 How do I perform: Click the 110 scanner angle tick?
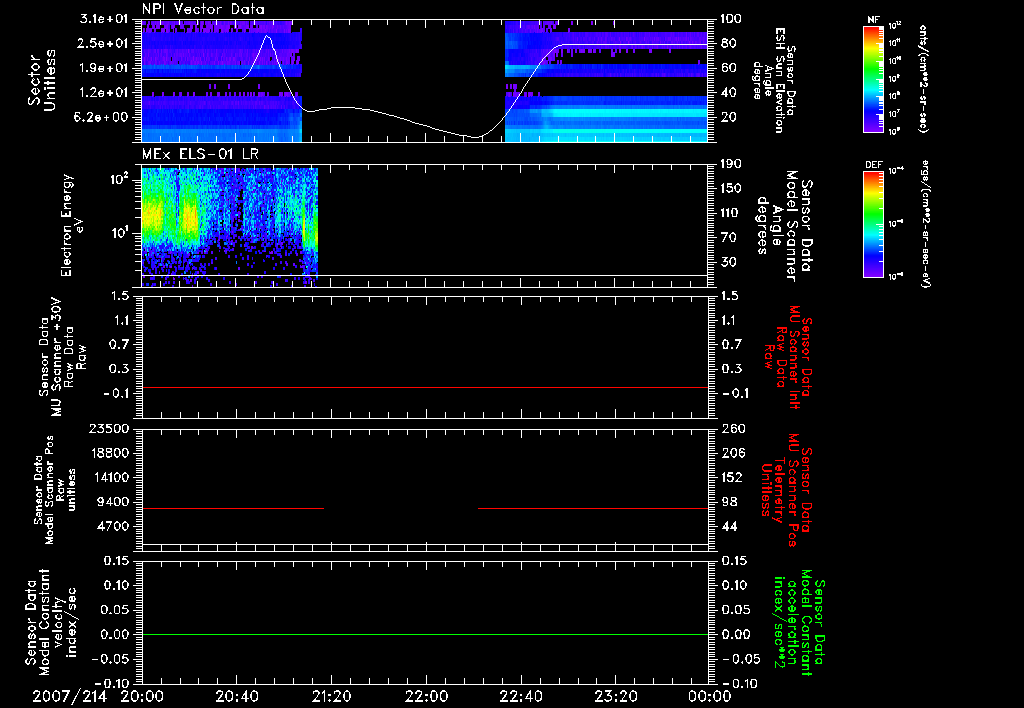coord(731,213)
